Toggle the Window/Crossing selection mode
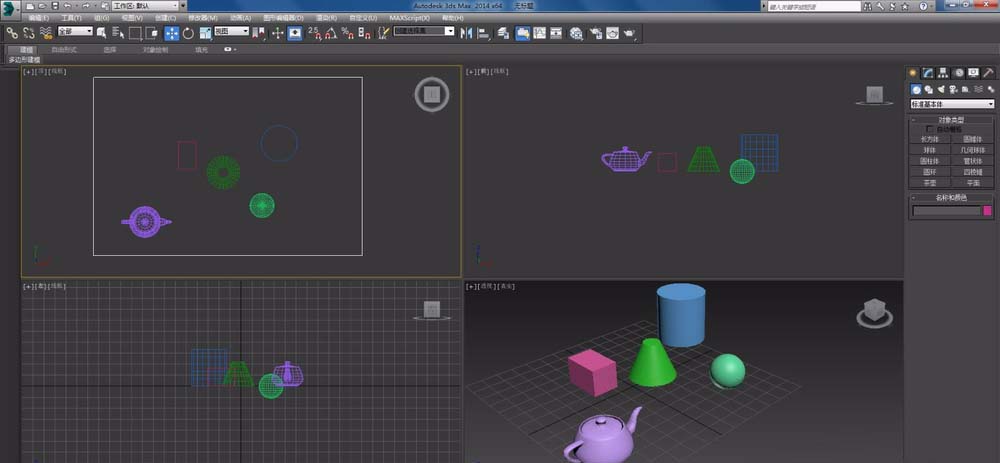Viewport: 1000px width, 463px height. coord(152,33)
